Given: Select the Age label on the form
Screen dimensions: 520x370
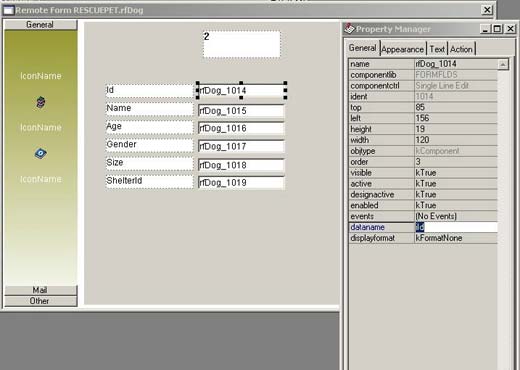Looking at the screenshot, I should click(149, 127).
